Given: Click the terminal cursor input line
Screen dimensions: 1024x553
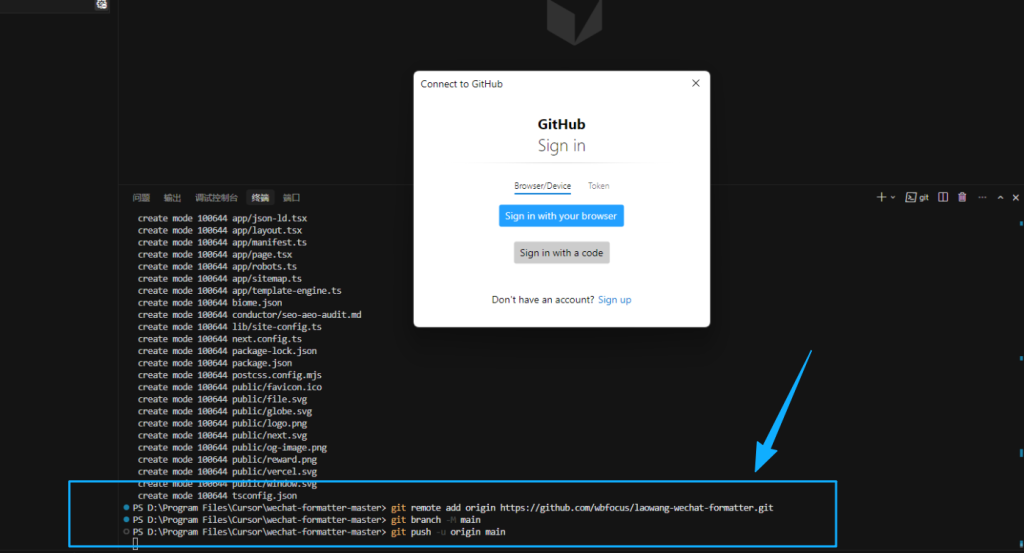Looking at the screenshot, I should tap(135, 545).
